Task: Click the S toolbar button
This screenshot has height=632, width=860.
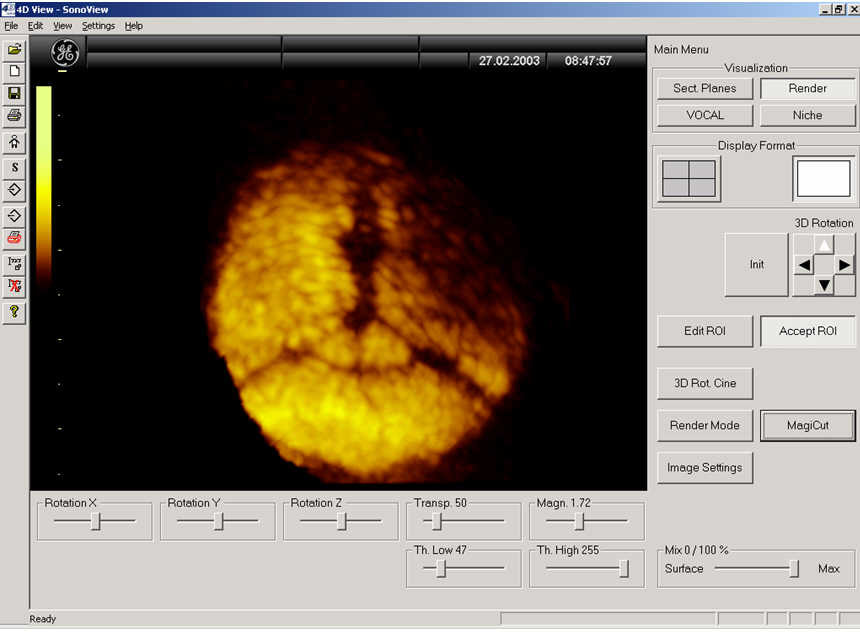Action: [14, 167]
